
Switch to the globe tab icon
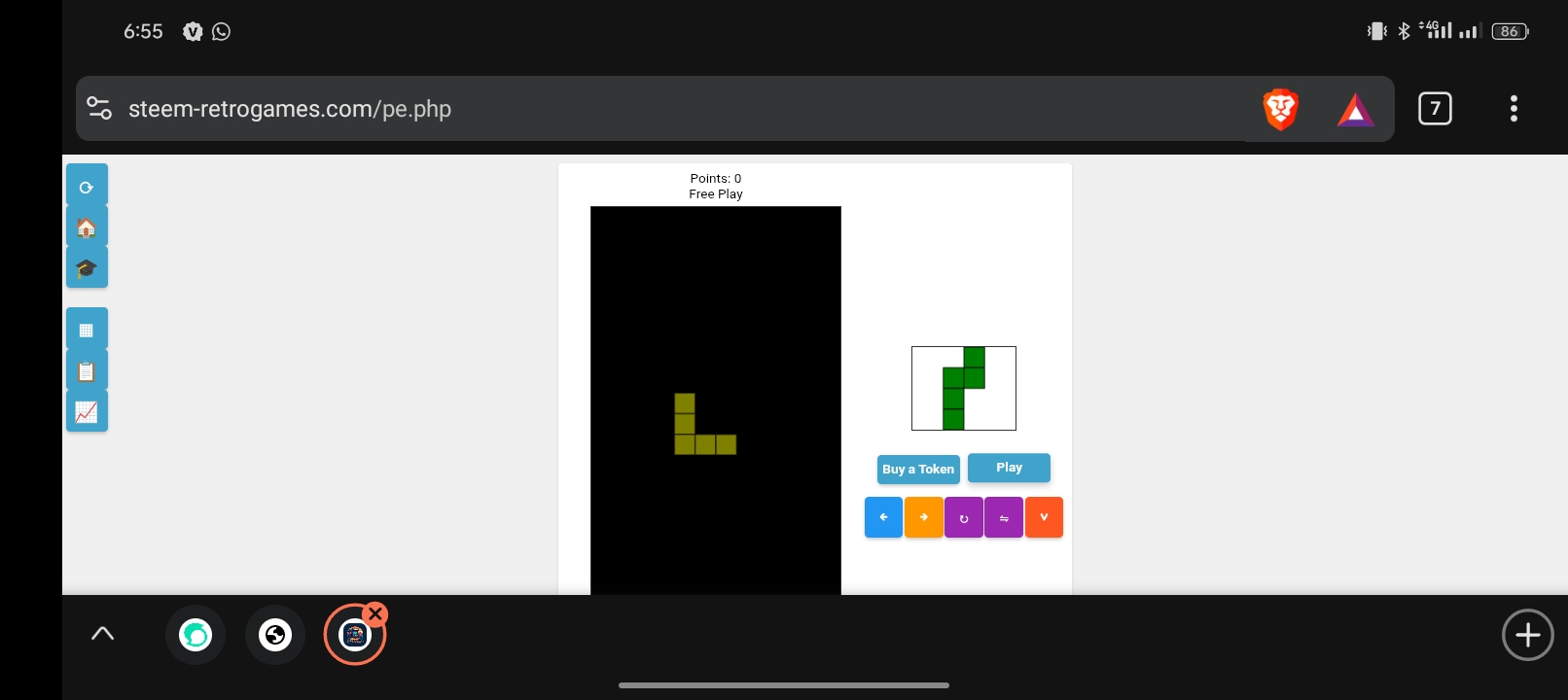pos(275,635)
